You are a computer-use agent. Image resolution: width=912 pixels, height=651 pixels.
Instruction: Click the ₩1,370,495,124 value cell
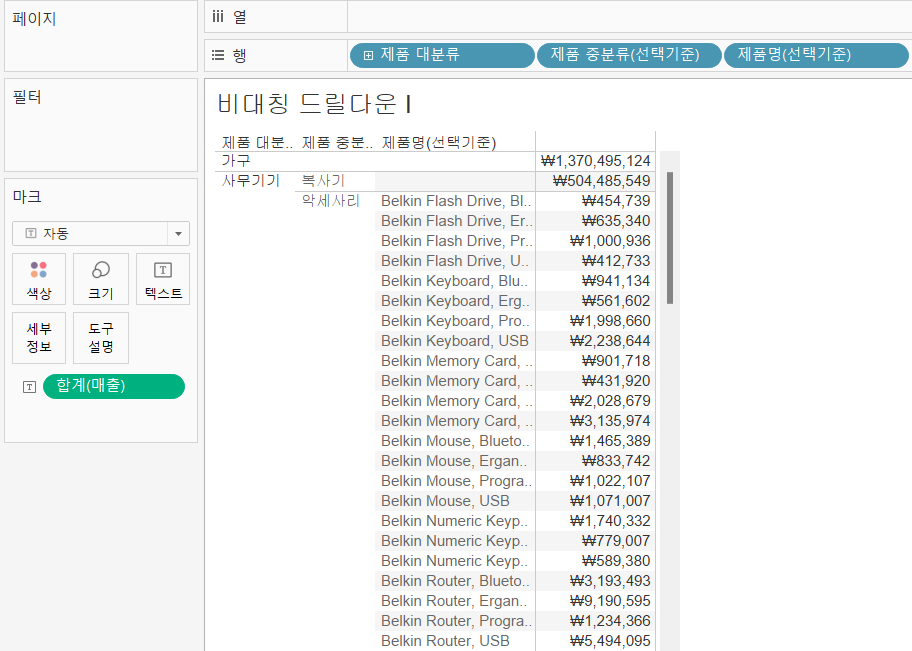click(x=595, y=161)
